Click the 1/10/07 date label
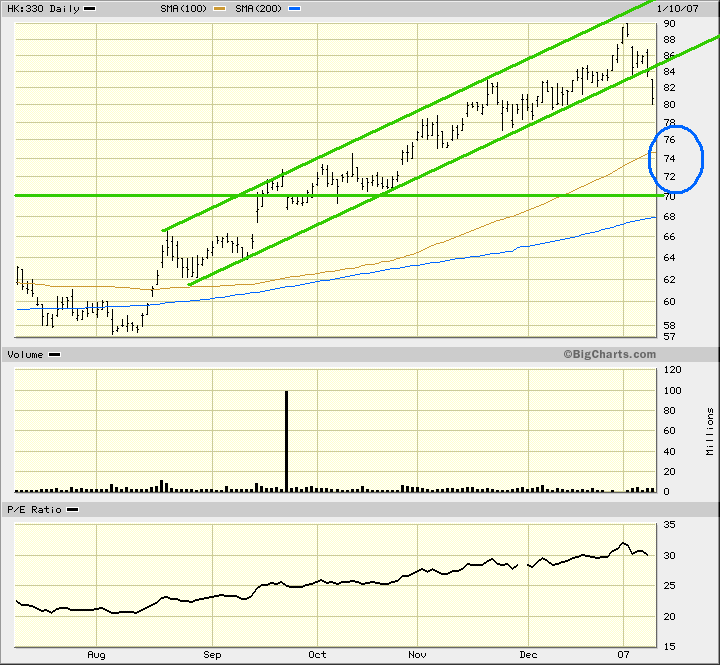720x665 pixels. pyautogui.click(x=678, y=8)
